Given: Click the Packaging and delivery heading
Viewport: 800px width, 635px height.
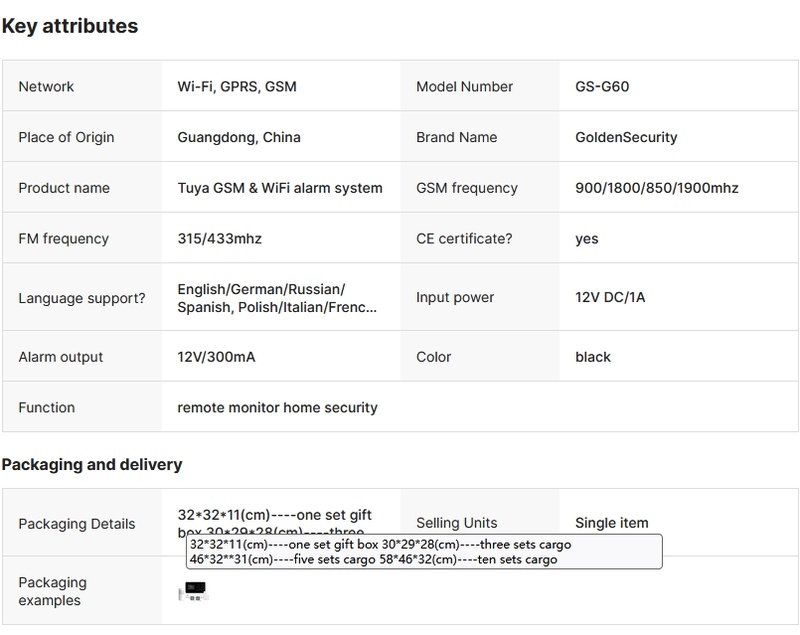Looking at the screenshot, I should pyautogui.click(x=92, y=465).
